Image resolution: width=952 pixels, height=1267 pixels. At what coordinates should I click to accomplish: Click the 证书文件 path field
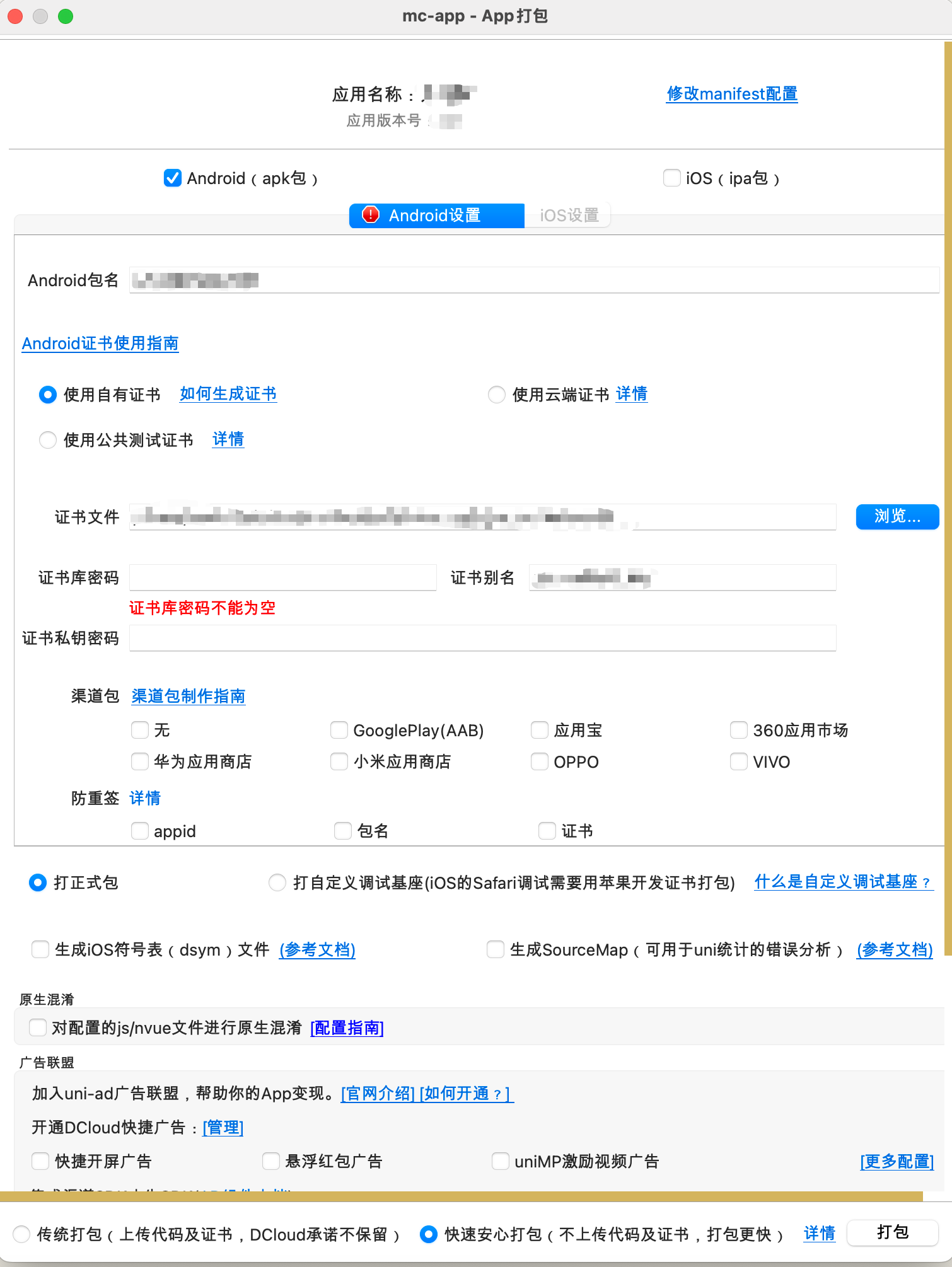[483, 517]
